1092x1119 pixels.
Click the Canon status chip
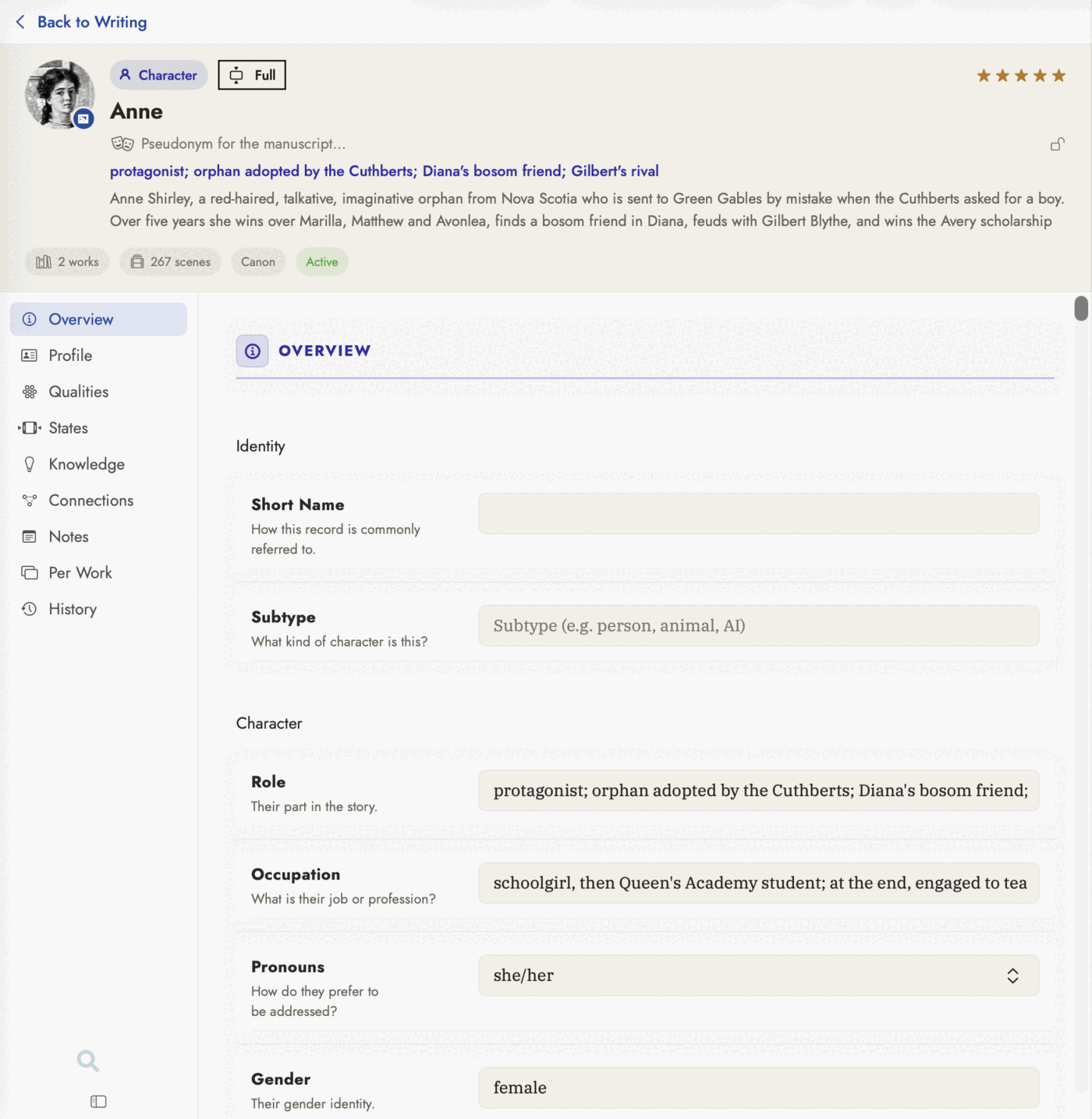(x=258, y=262)
